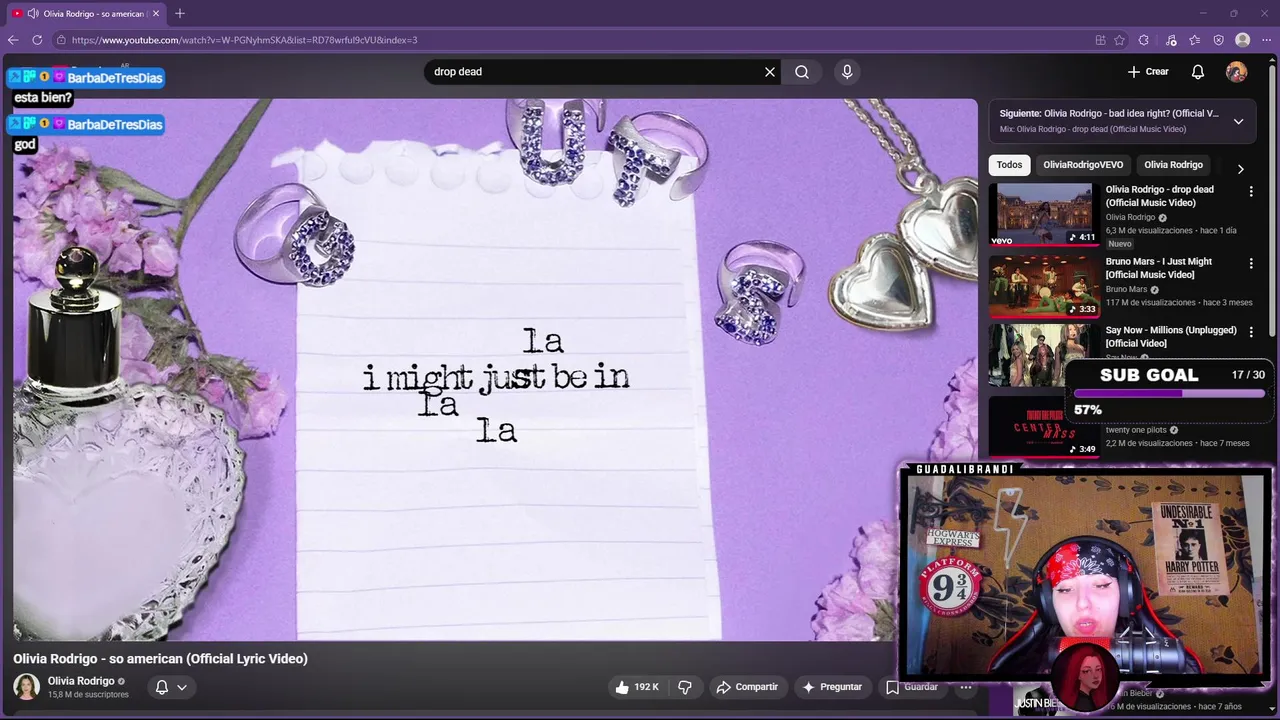Open favorites list icon in toolbar
The image size is (1280, 720).
click(x=1195, y=40)
